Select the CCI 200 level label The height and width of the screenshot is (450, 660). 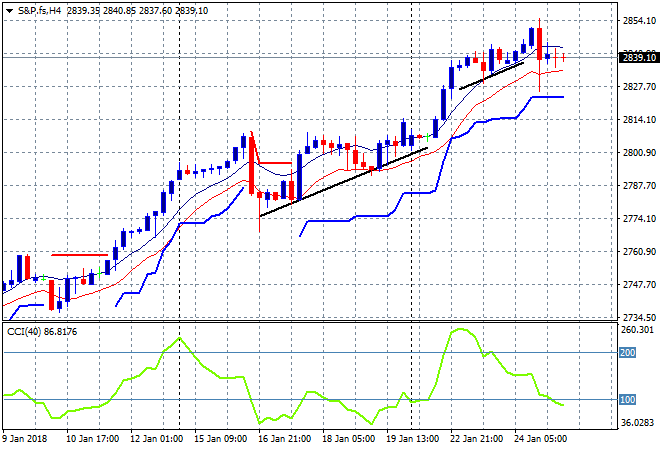[628, 353]
